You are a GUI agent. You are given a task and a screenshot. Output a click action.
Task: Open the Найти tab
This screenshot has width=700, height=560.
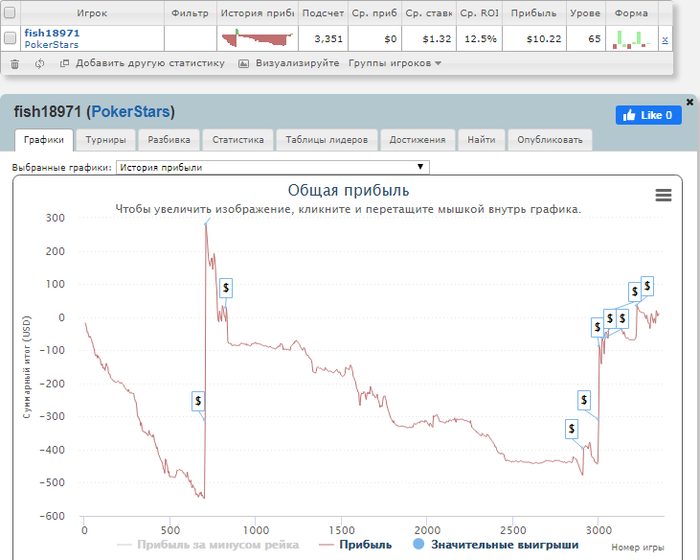[x=481, y=140]
